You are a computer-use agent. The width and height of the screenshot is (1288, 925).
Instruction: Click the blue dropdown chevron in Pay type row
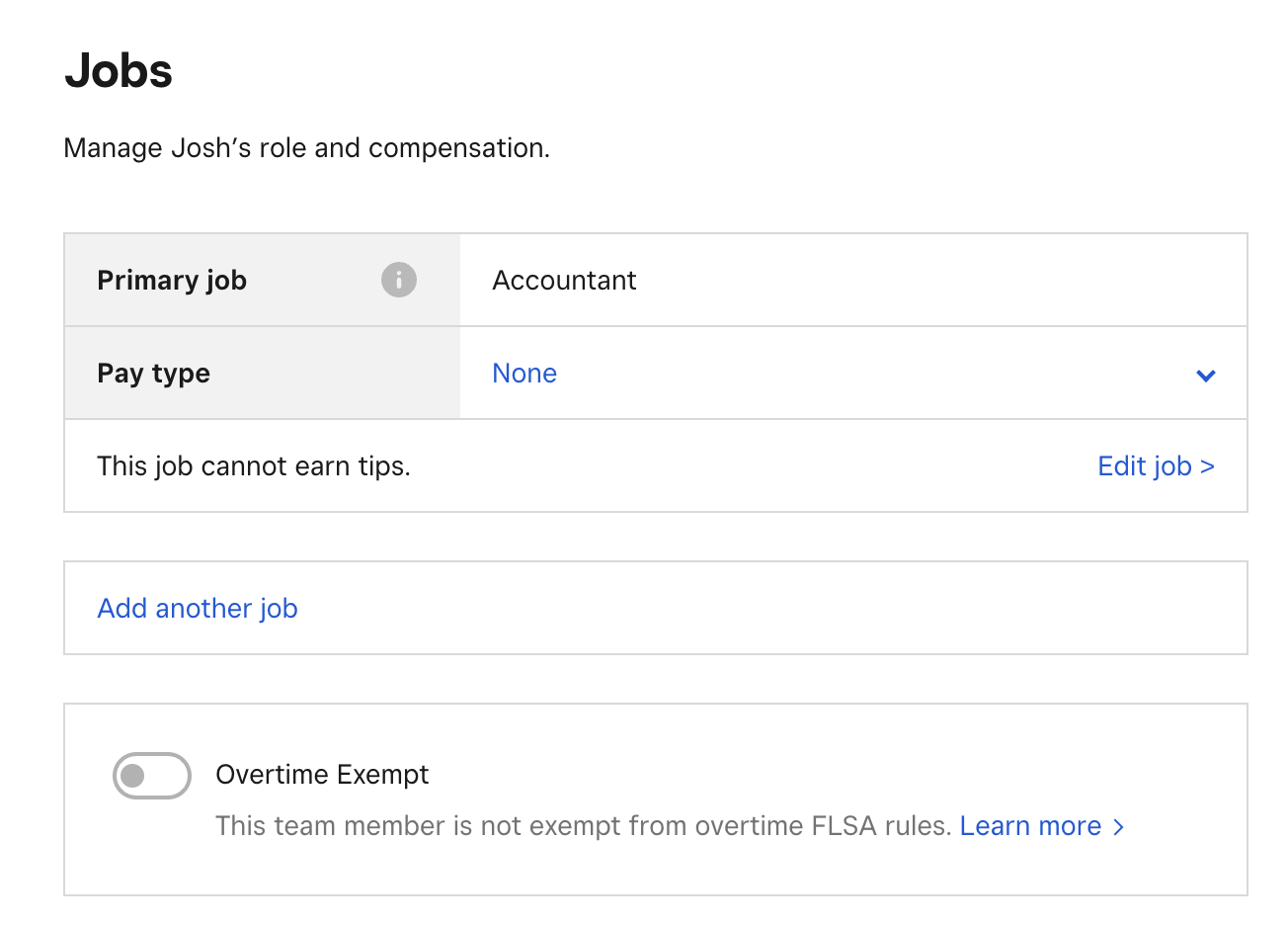click(x=1205, y=376)
